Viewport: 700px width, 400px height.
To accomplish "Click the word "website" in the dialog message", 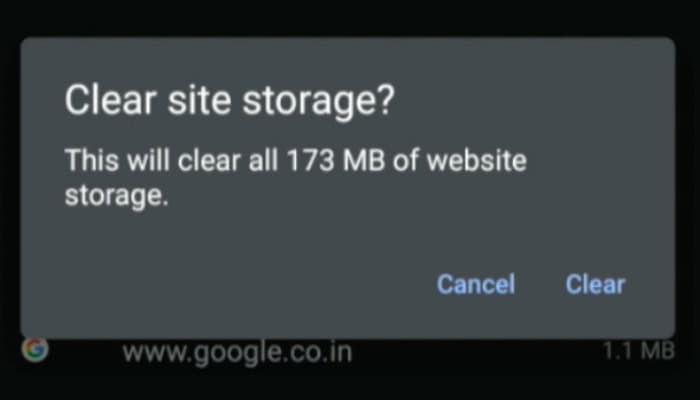I will 477,160.
